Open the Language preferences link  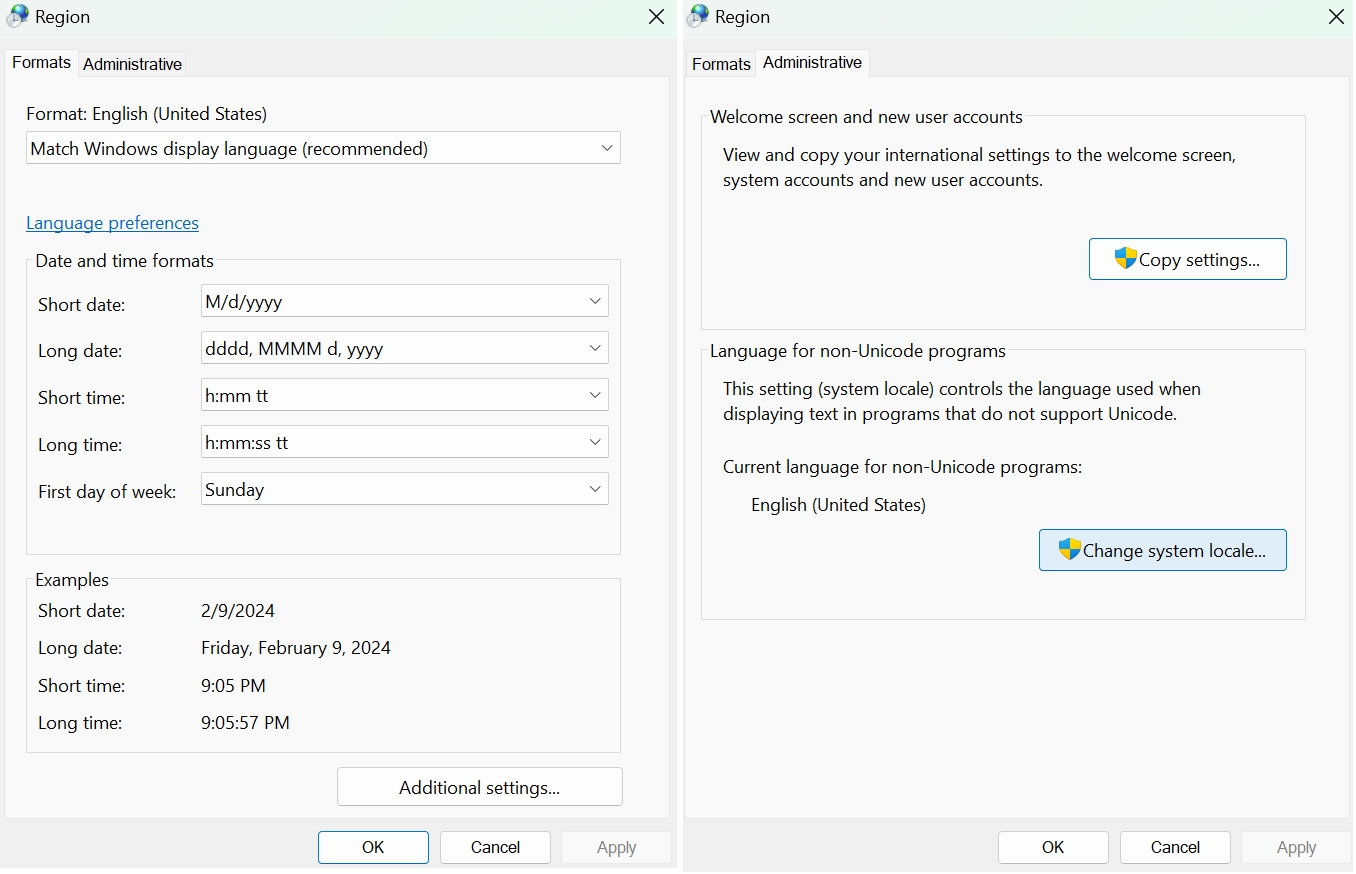(112, 223)
